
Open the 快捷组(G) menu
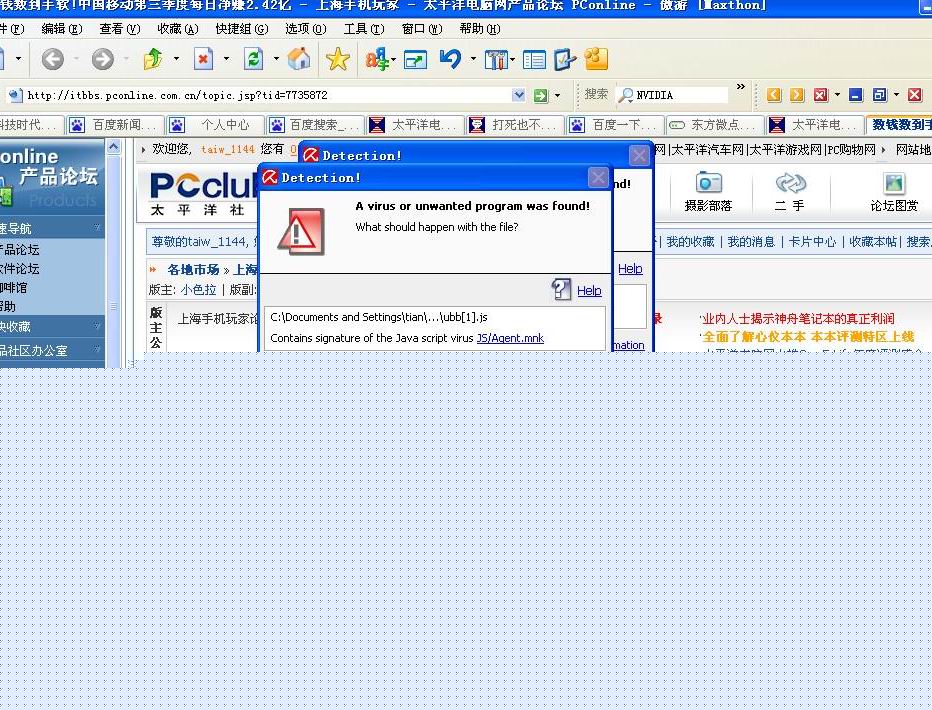(241, 29)
